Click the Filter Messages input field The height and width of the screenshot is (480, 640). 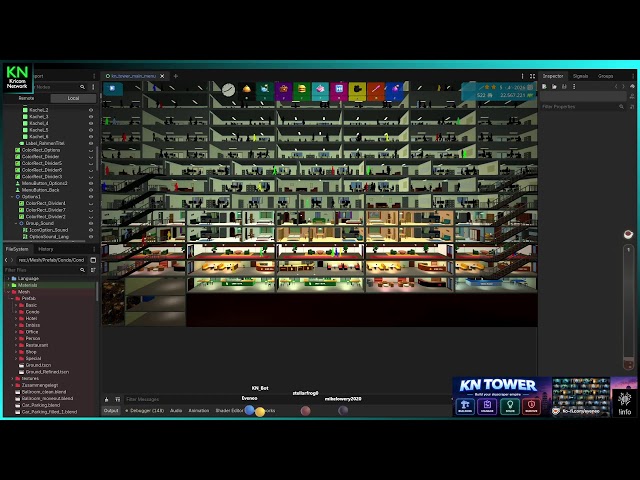[286, 399]
